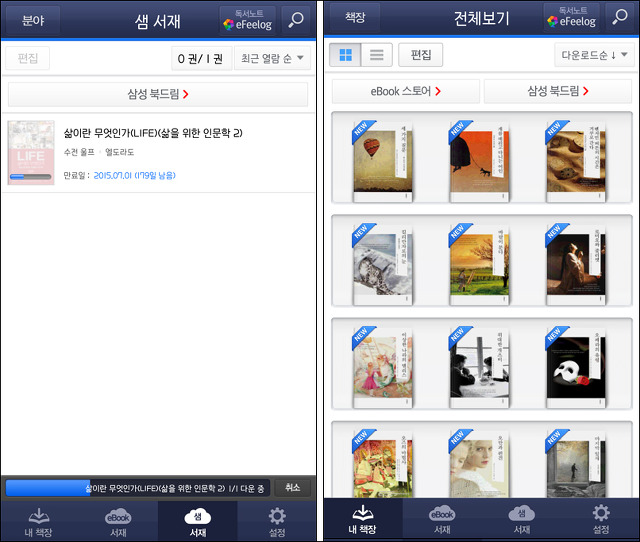Open the white mask cover book
This screenshot has width=640, height=542.
point(576,367)
